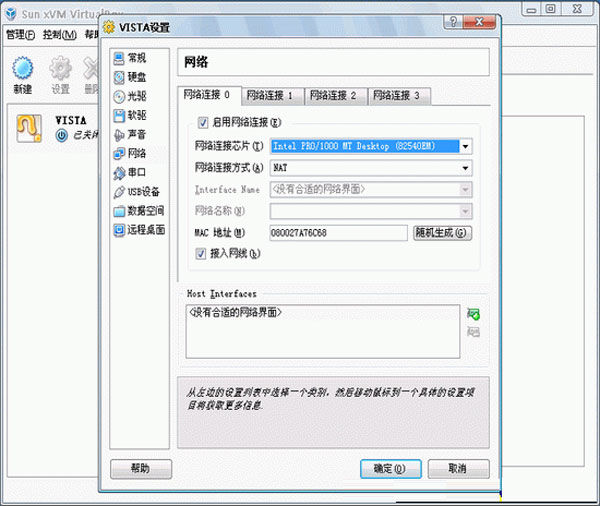600x506 pixels.
Task: Open the 数据空间 shared folders category
Action: pyautogui.click(x=139, y=211)
